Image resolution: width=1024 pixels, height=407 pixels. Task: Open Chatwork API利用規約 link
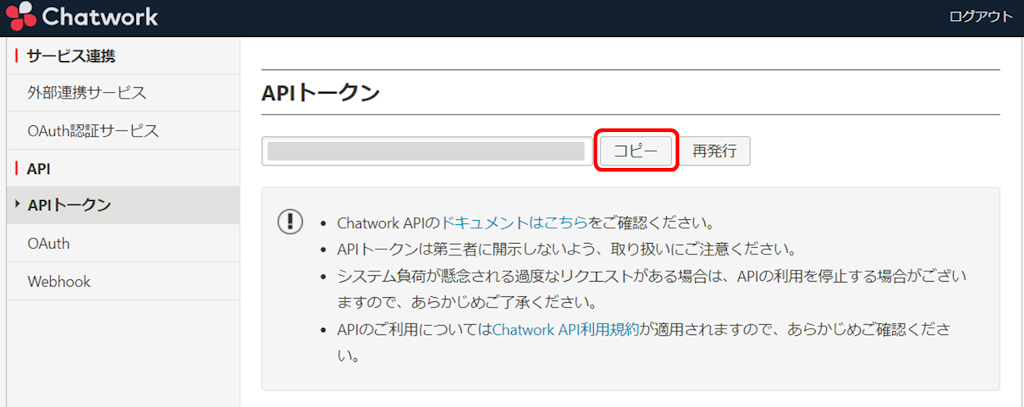point(565,330)
